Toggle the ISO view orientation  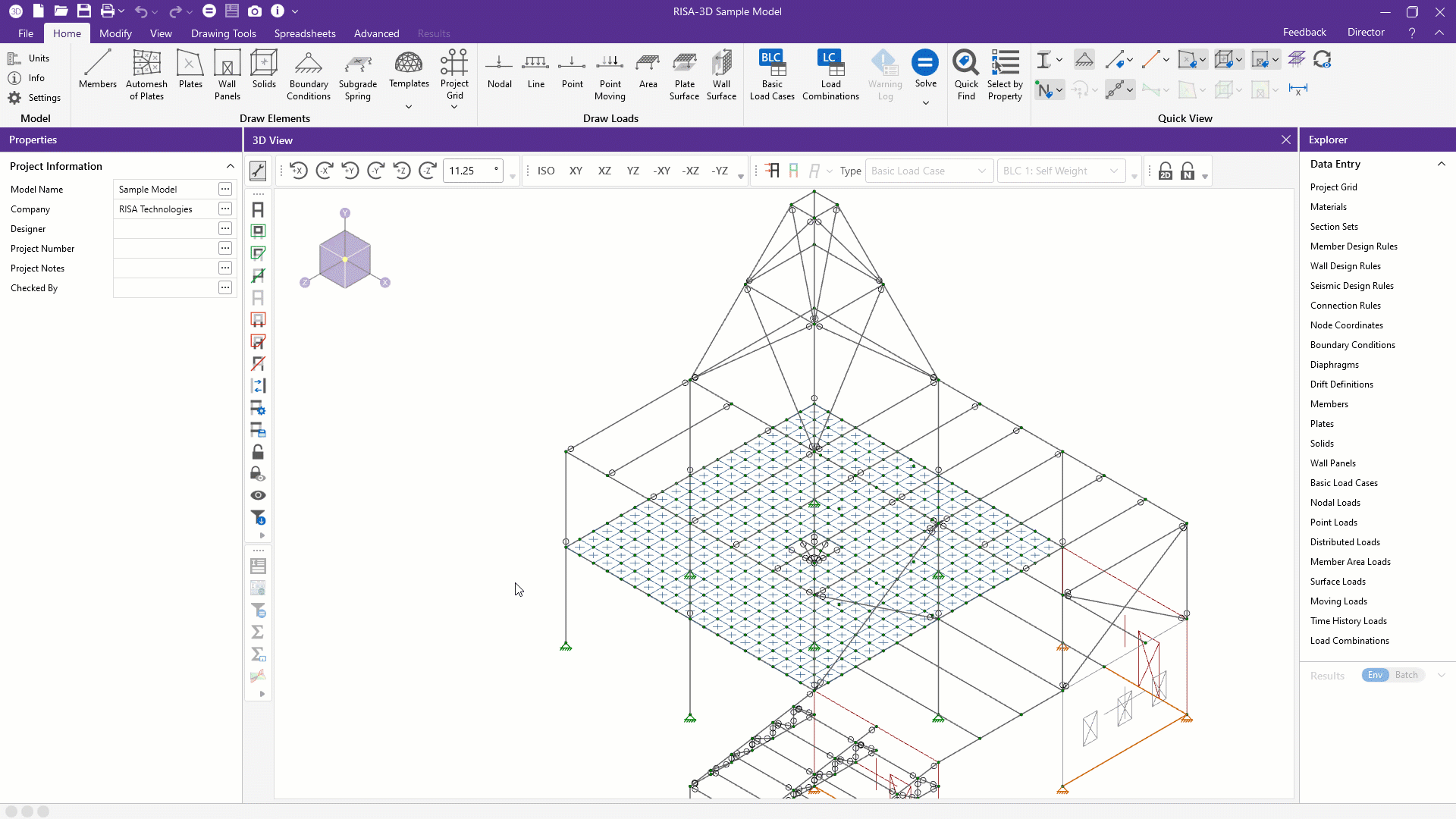point(547,170)
